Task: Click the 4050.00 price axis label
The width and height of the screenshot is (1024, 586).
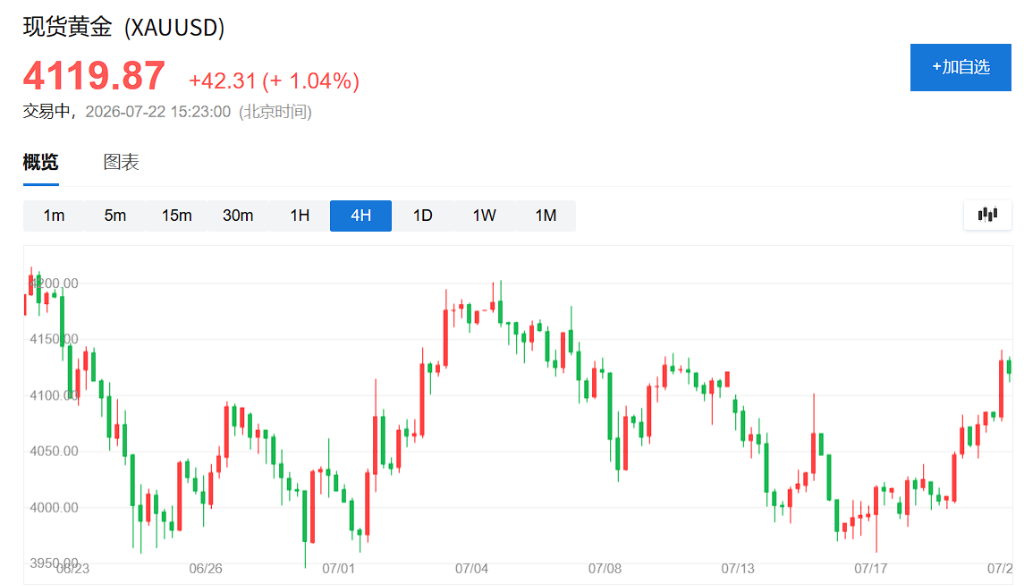Action: tap(54, 451)
